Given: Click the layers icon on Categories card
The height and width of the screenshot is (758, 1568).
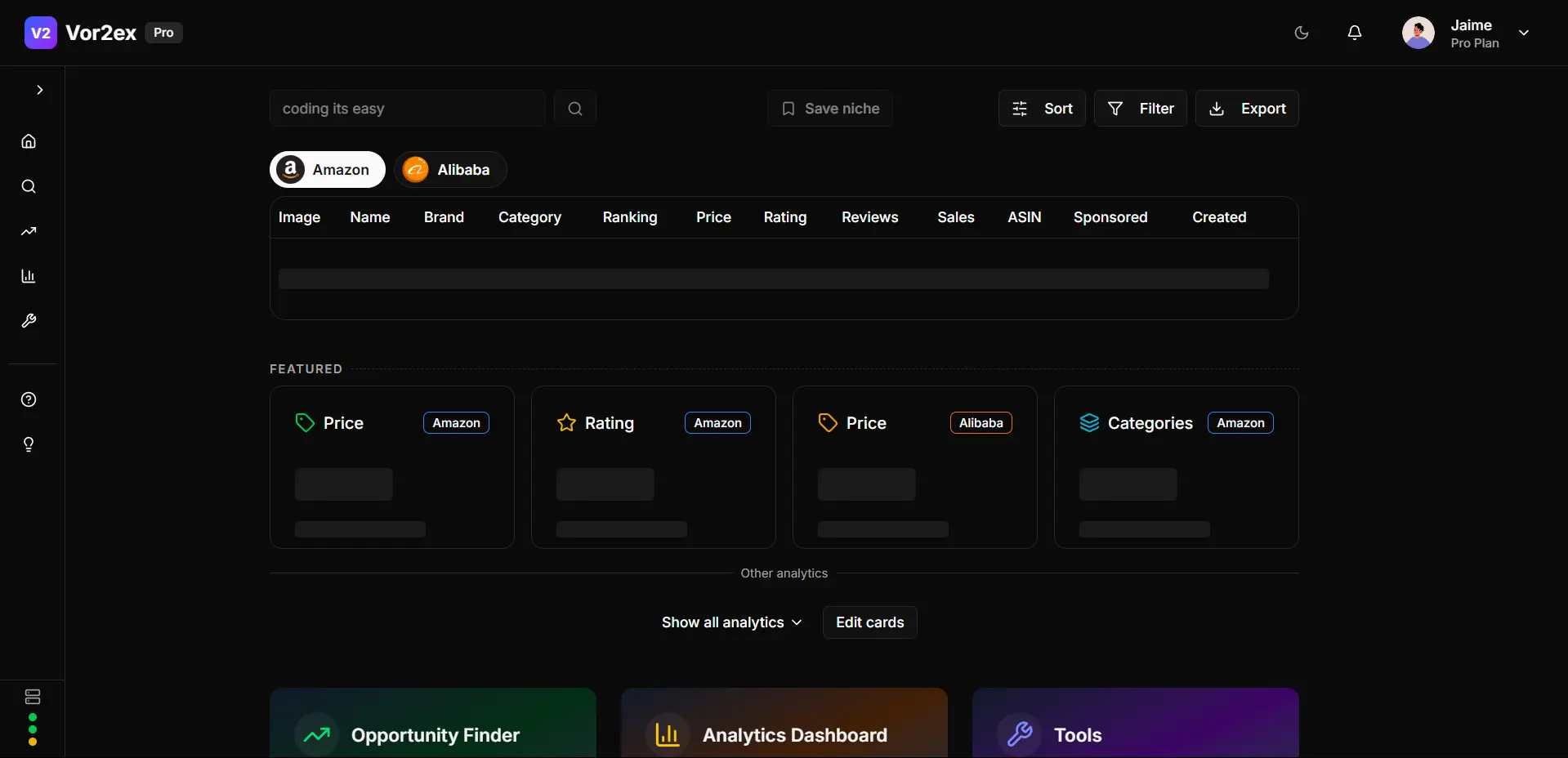Looking at the screenshot, I should [x=1089, y=422].
